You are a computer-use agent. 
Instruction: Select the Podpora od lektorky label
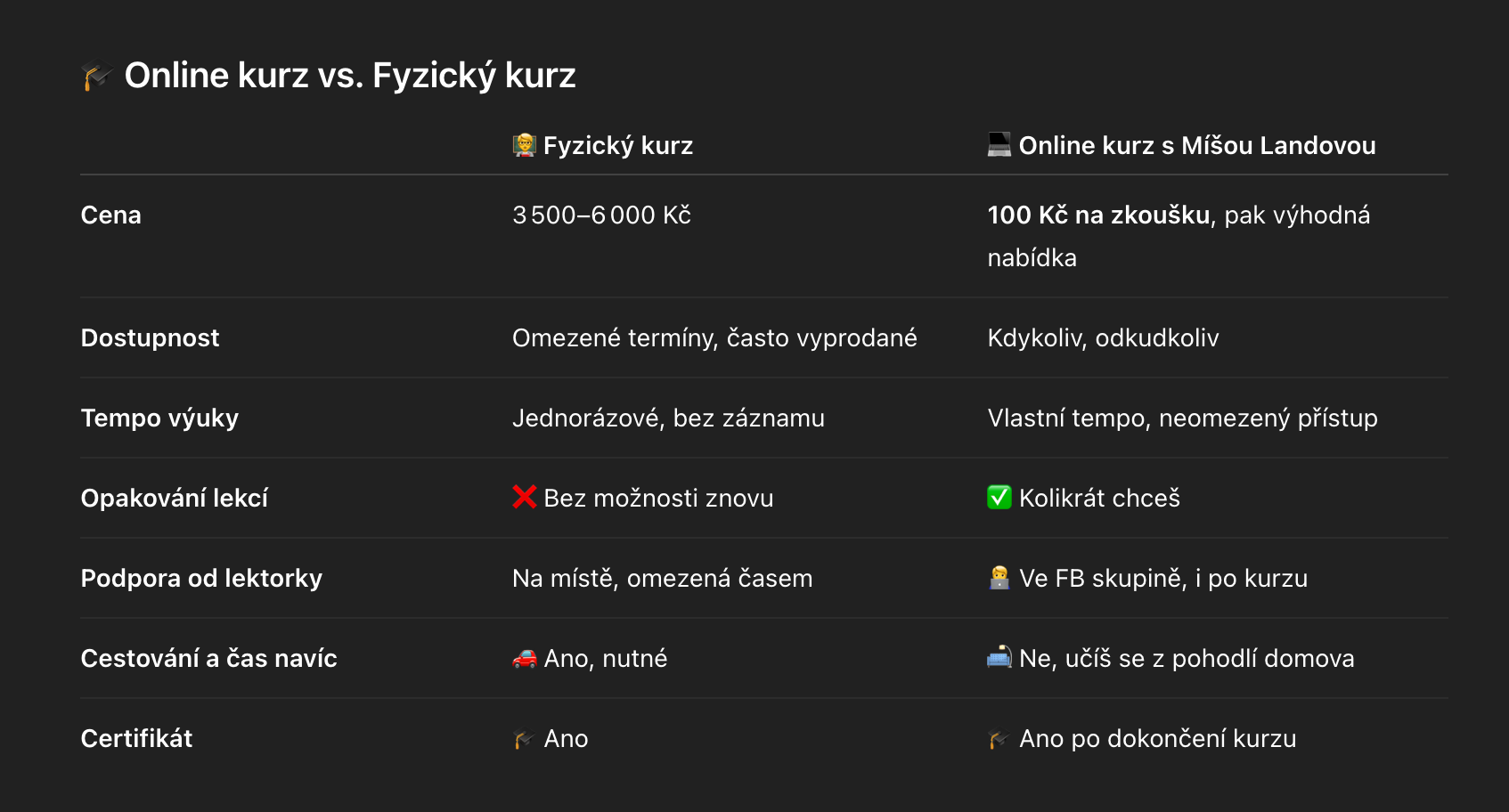coord(202,579)
